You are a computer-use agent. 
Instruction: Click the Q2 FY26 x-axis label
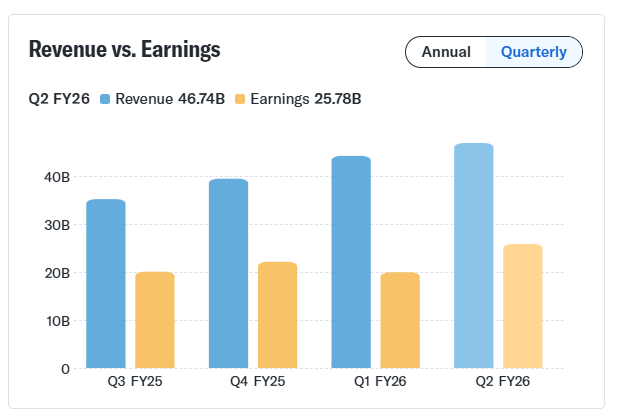click(498, 382)
